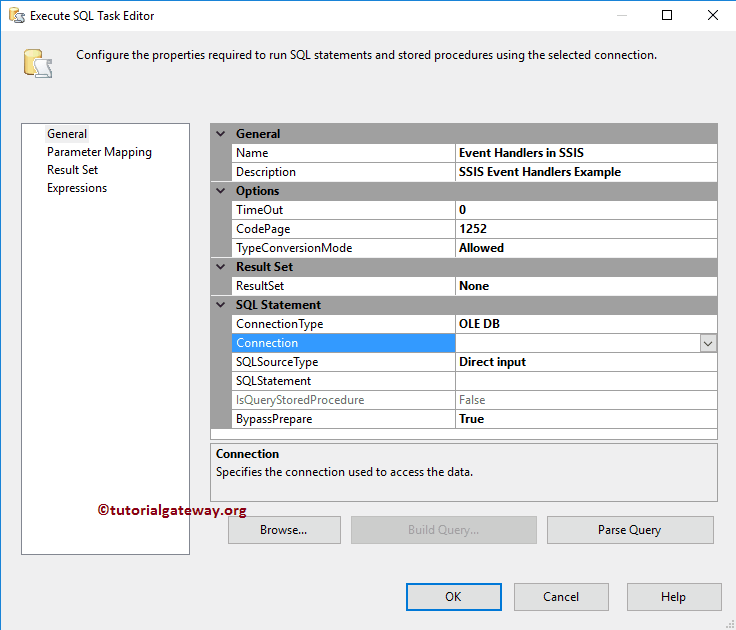Confirm with the OK button
The image size is (736, 630).
coord(453,597)
